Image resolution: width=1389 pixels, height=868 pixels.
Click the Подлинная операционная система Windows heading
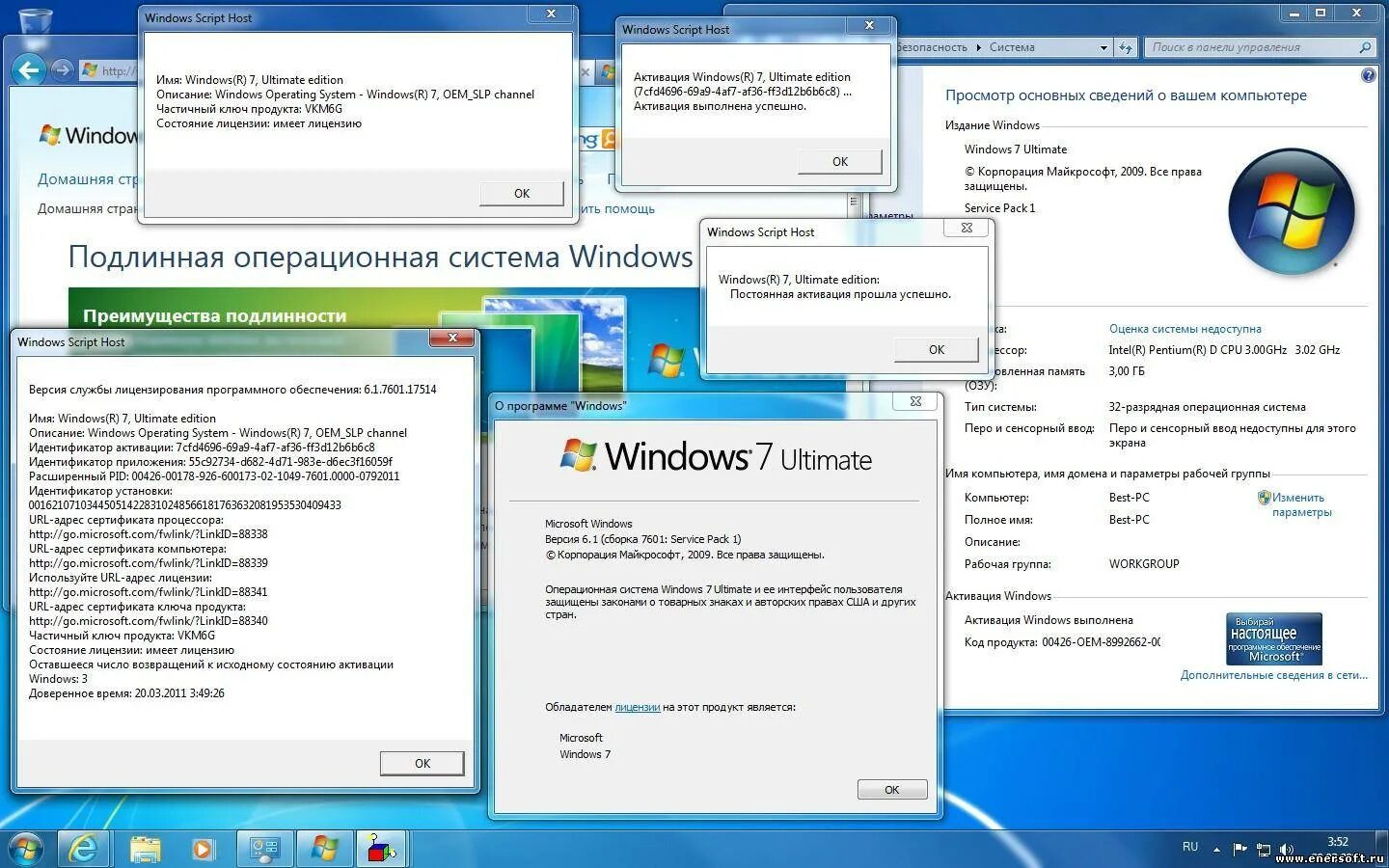[x=380, y=258]
